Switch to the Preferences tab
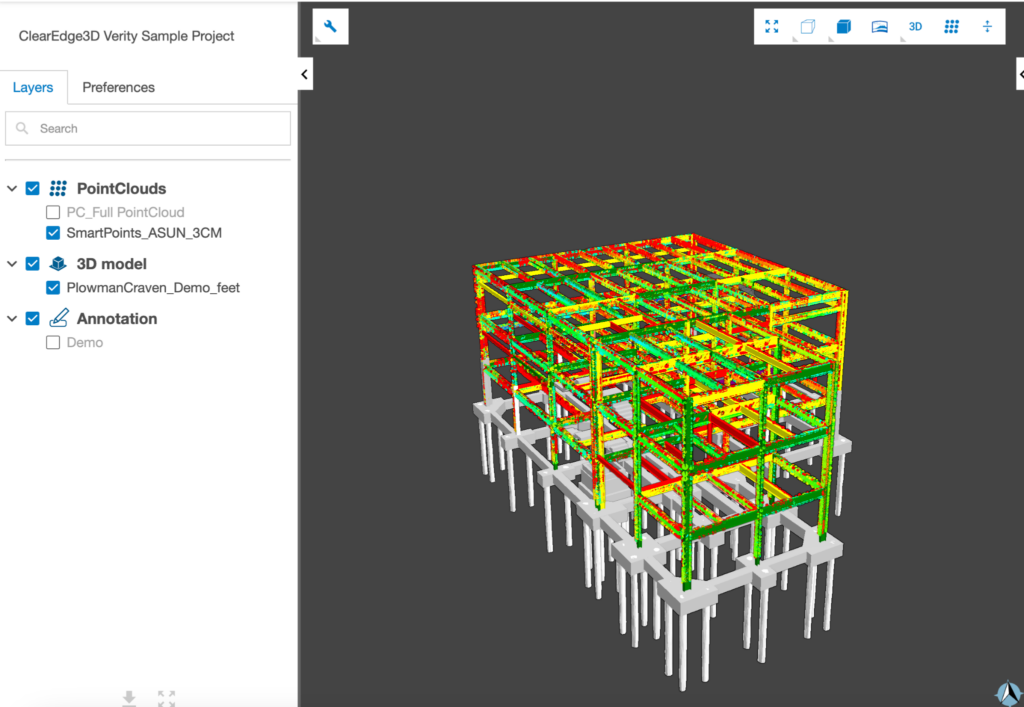Viewport: 1024px width, 707px height. [118, 87]
